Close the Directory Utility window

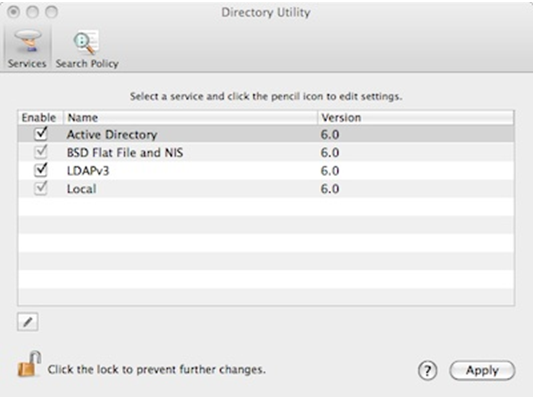point(14,12)
